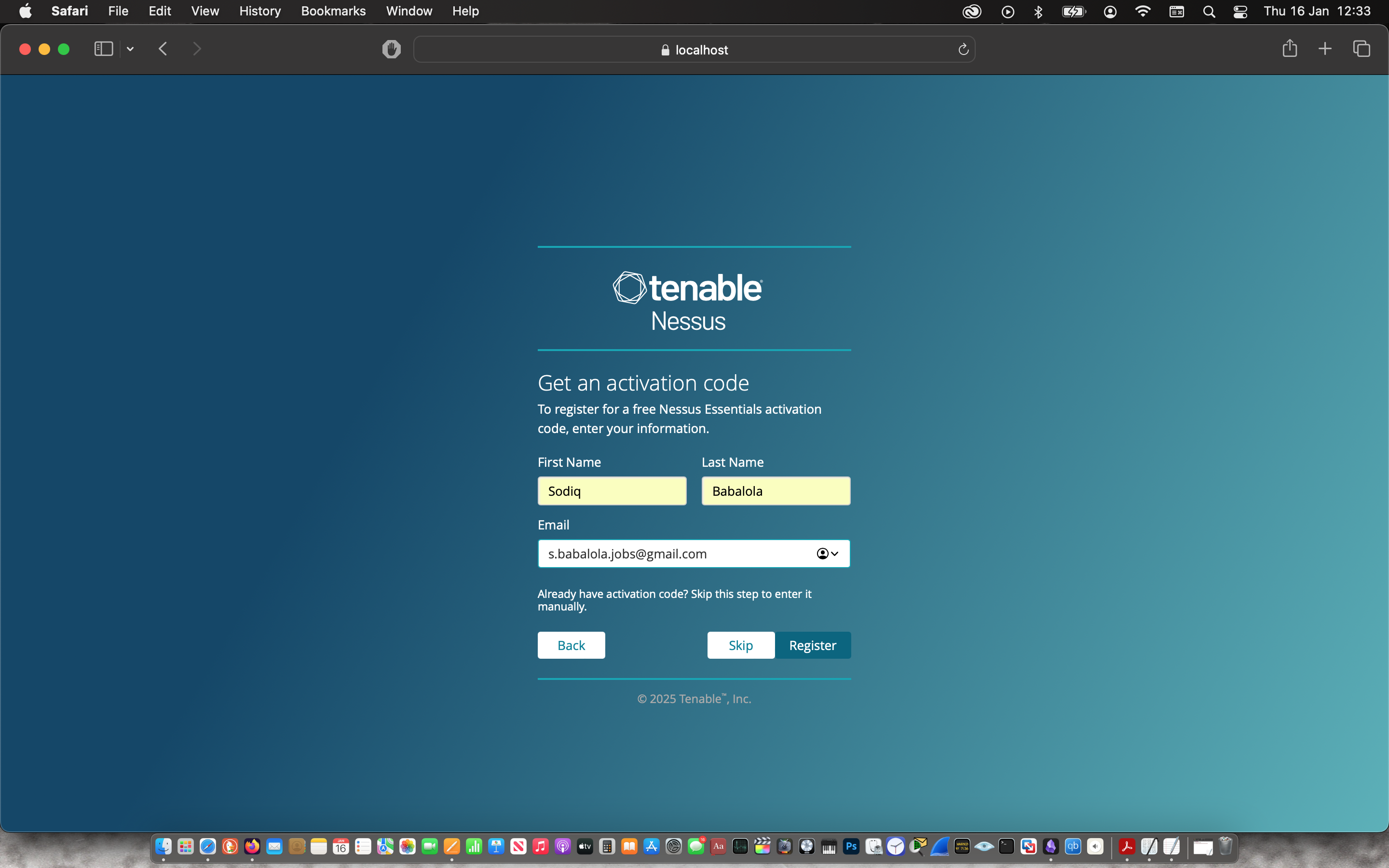Open a new tab with plus icon
The image size is (1389, 868).
[1325, 49]
